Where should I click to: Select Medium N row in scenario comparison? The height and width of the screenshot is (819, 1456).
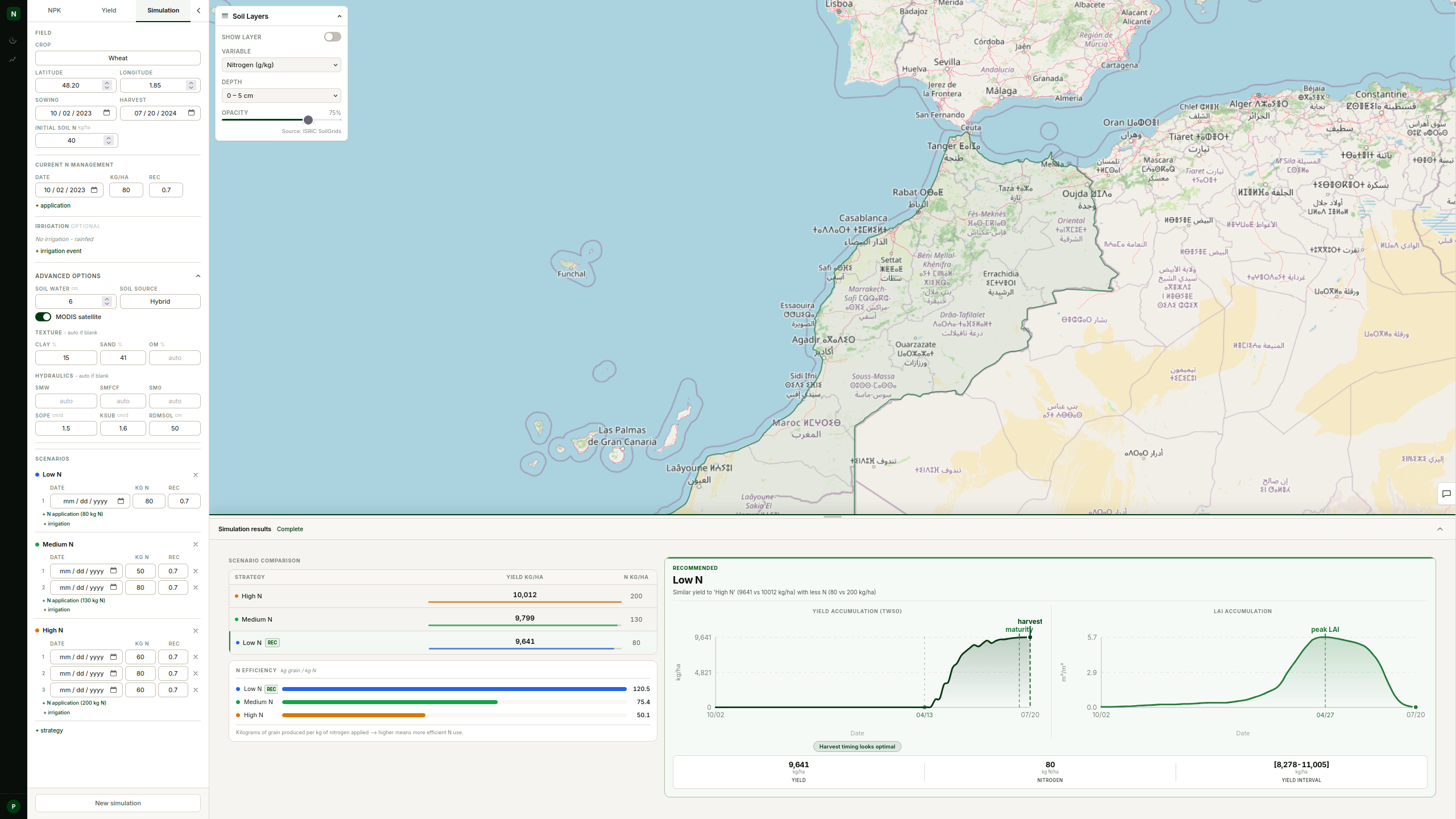tap(443, 619)
